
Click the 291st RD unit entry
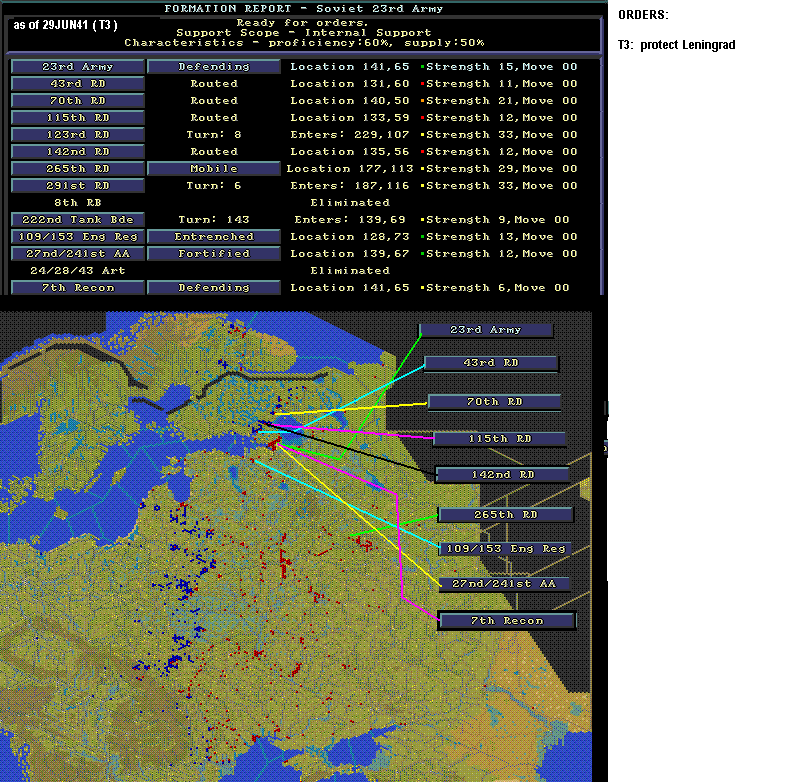(78, 186)
